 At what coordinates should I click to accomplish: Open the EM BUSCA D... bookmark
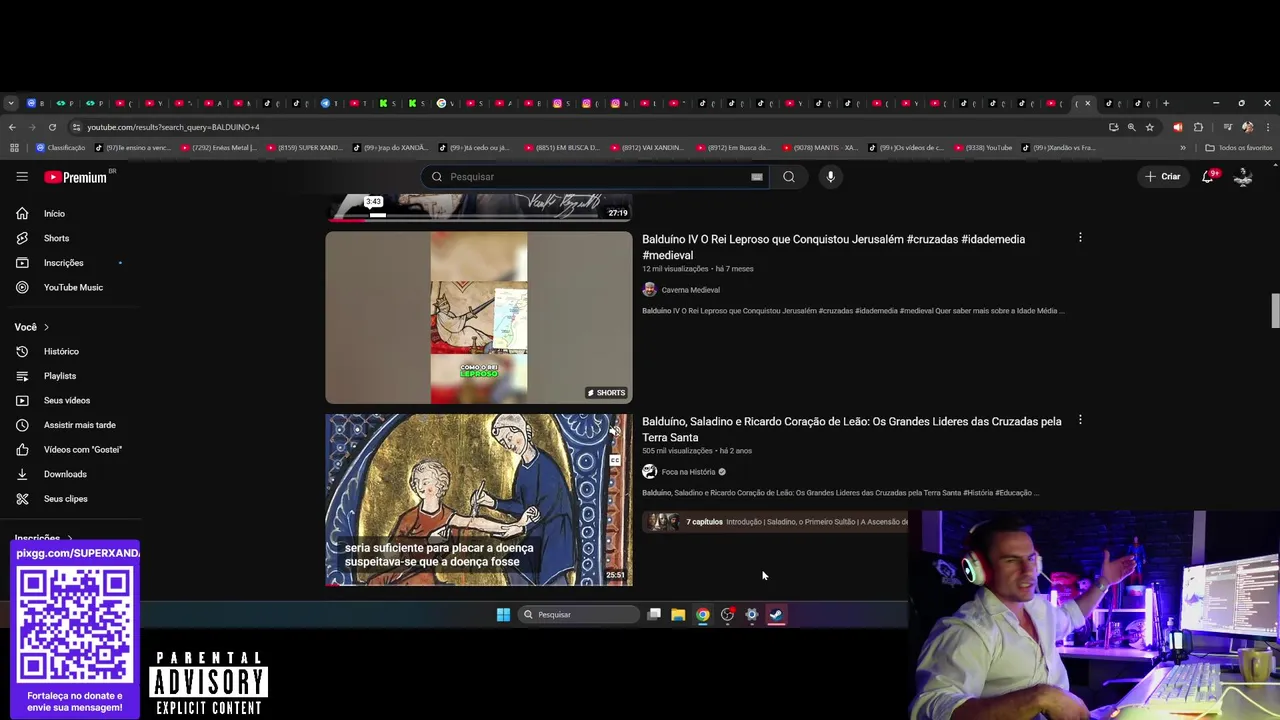pyautogui.click(x=561, y=148)
